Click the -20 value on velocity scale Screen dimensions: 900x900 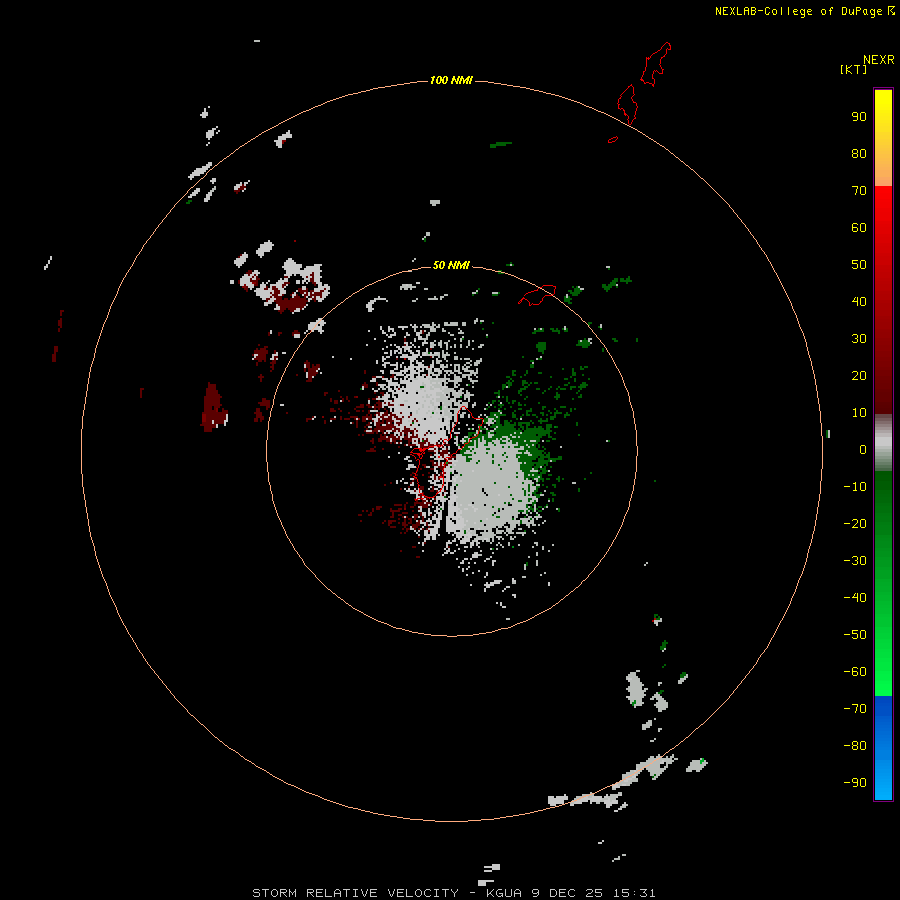click(855, 524)
